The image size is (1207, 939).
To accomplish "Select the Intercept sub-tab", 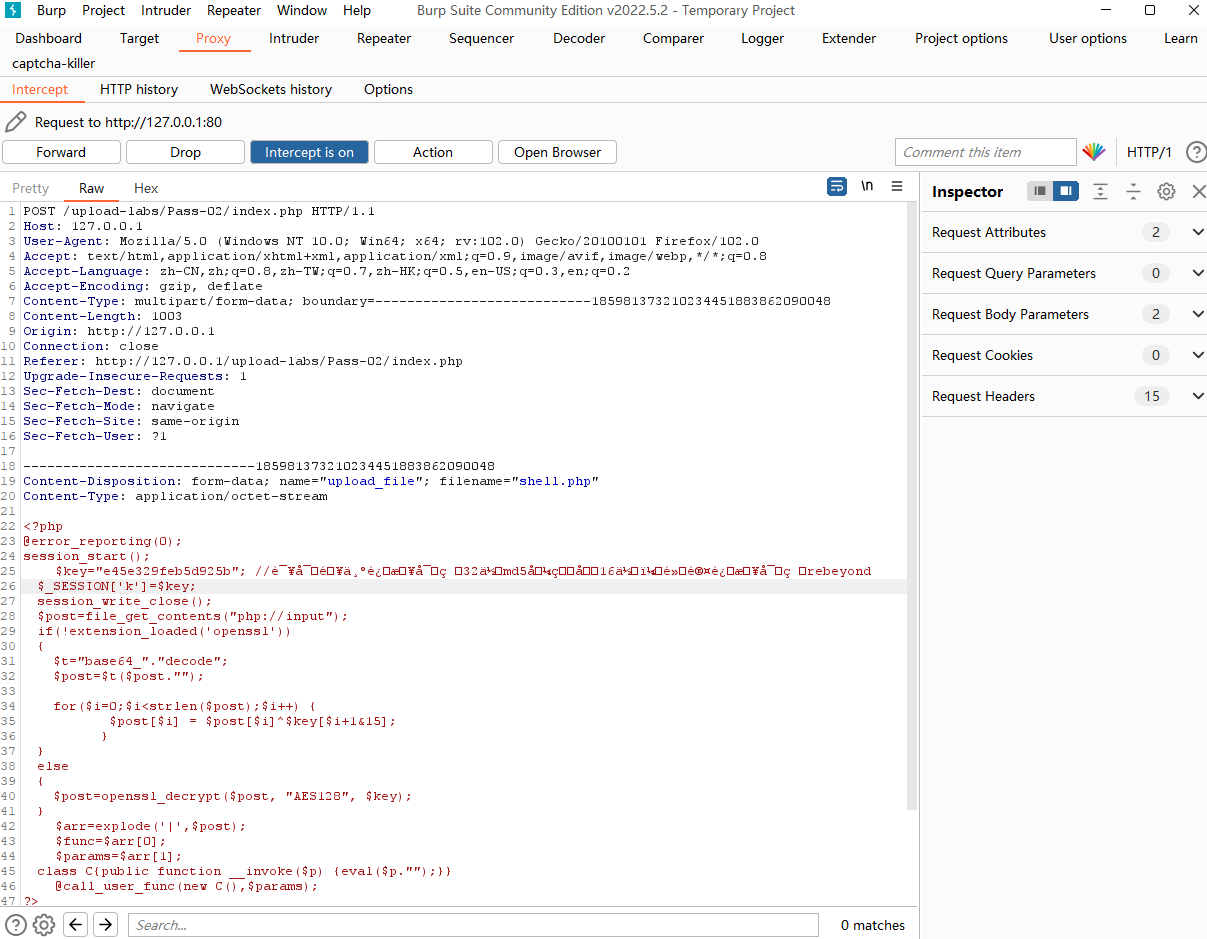I will click(40, 89).
